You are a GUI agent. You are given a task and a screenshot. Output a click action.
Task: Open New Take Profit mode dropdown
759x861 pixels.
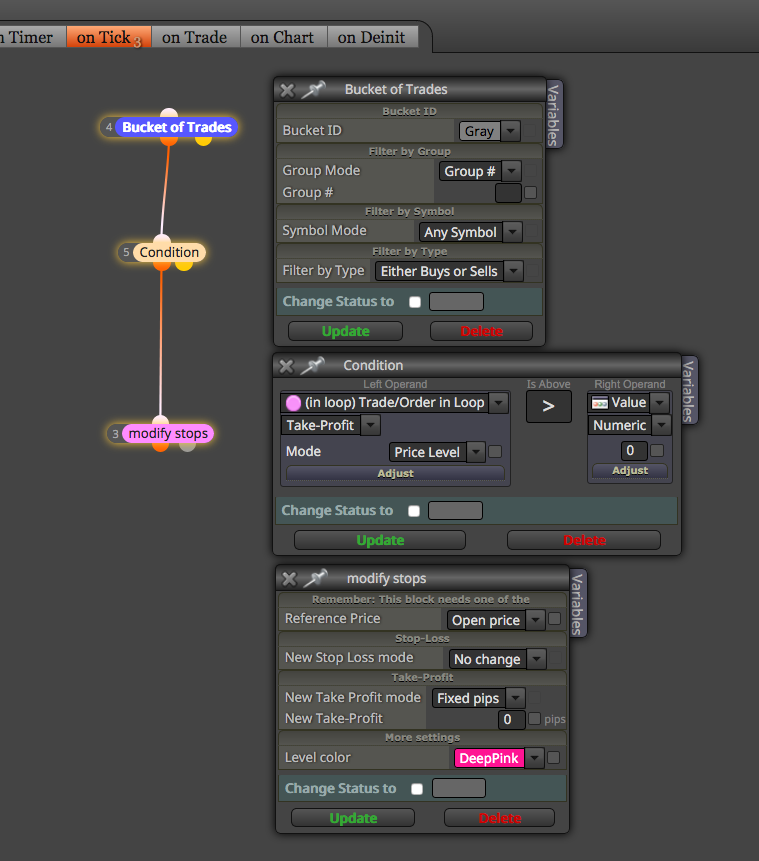(478, 698)
